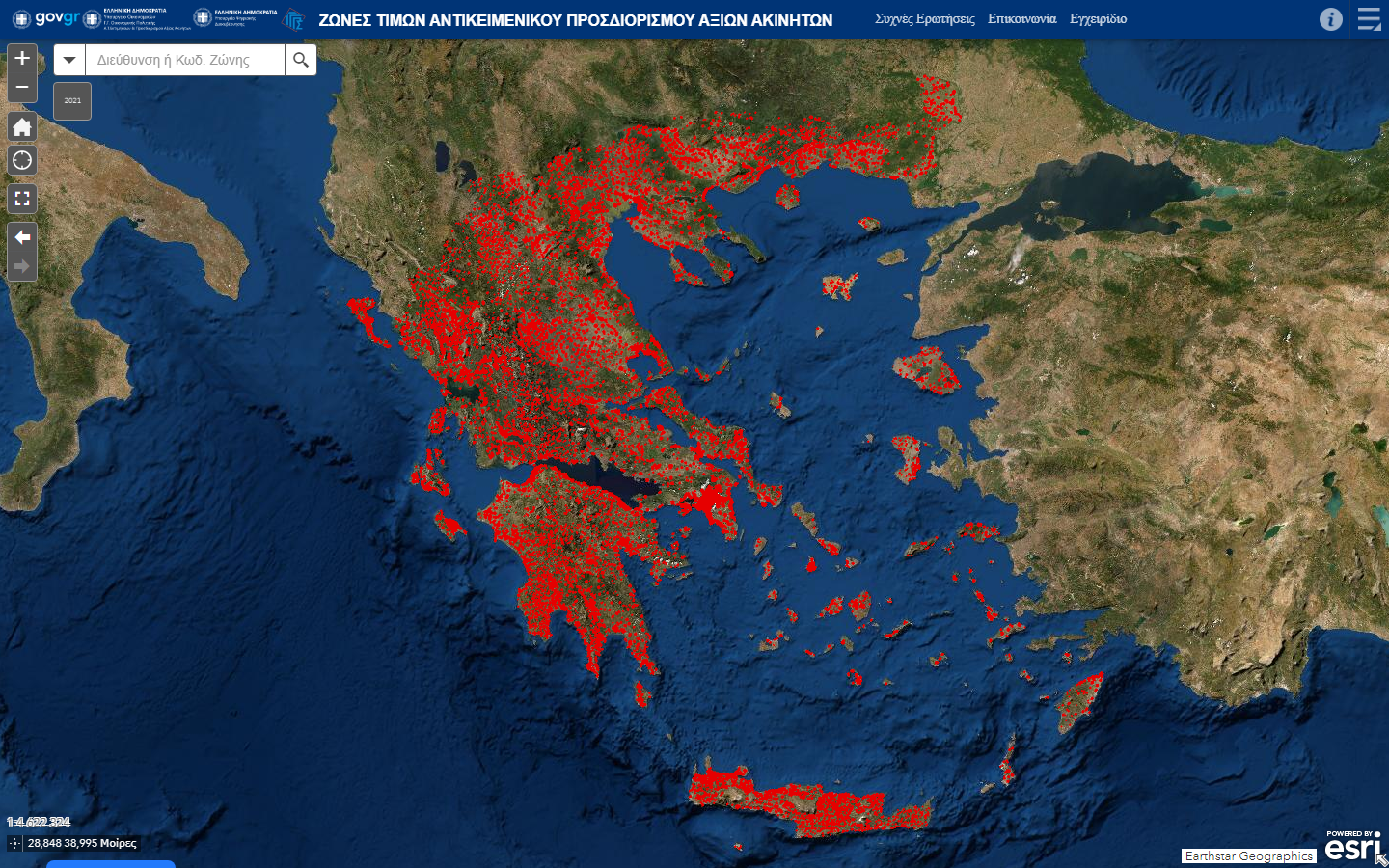Toggle the coordinate capture crosshair icon

[14, 843]
